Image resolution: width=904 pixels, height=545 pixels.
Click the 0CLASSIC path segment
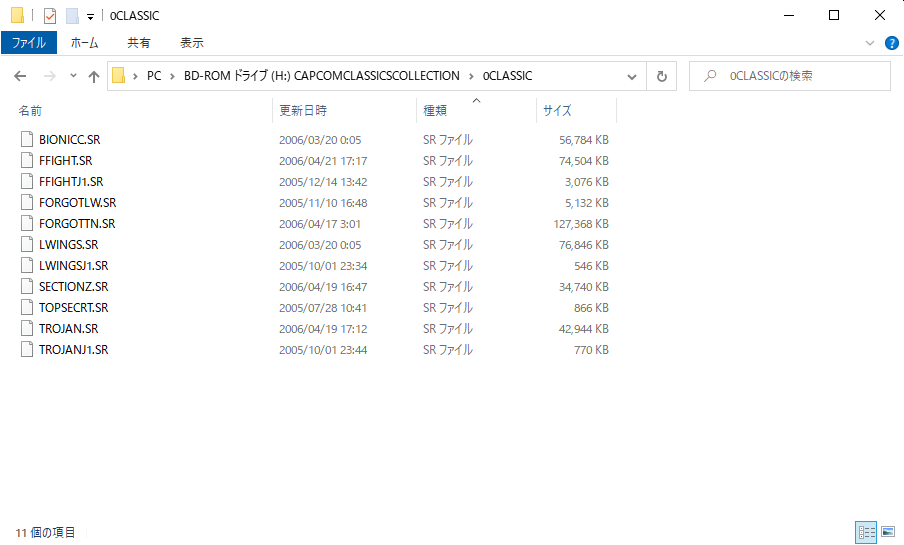[507, 76]
